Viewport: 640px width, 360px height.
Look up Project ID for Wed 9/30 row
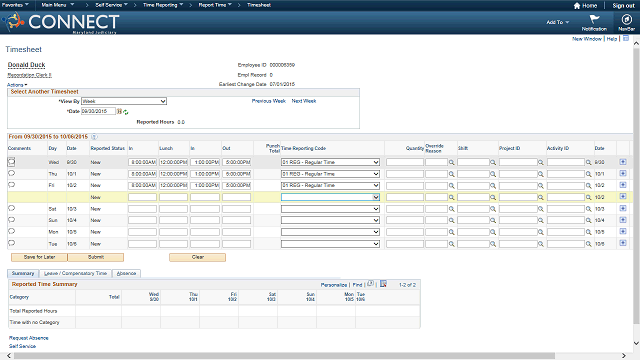pyautogui.click(x=541, y=162)
